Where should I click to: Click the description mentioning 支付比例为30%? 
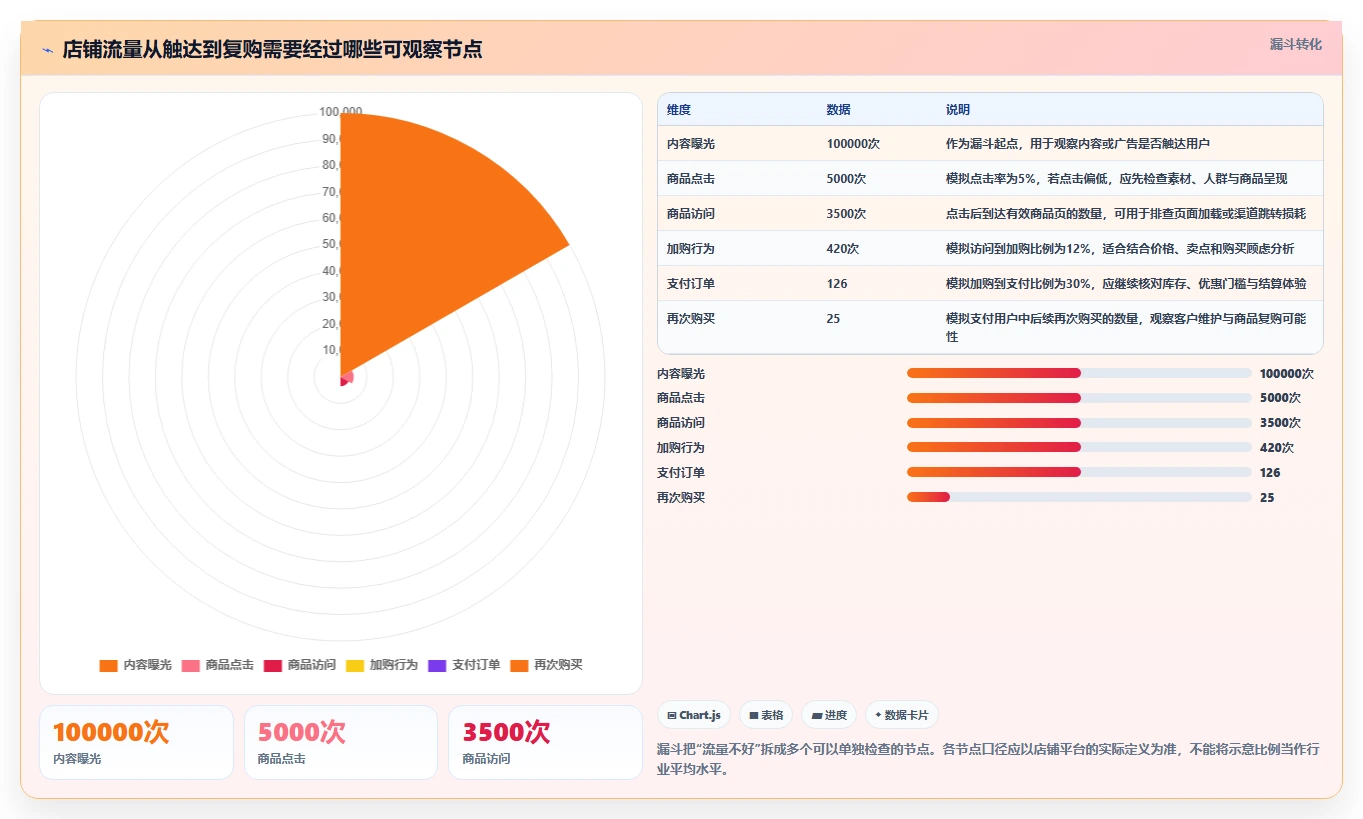tap(1126, 284)
